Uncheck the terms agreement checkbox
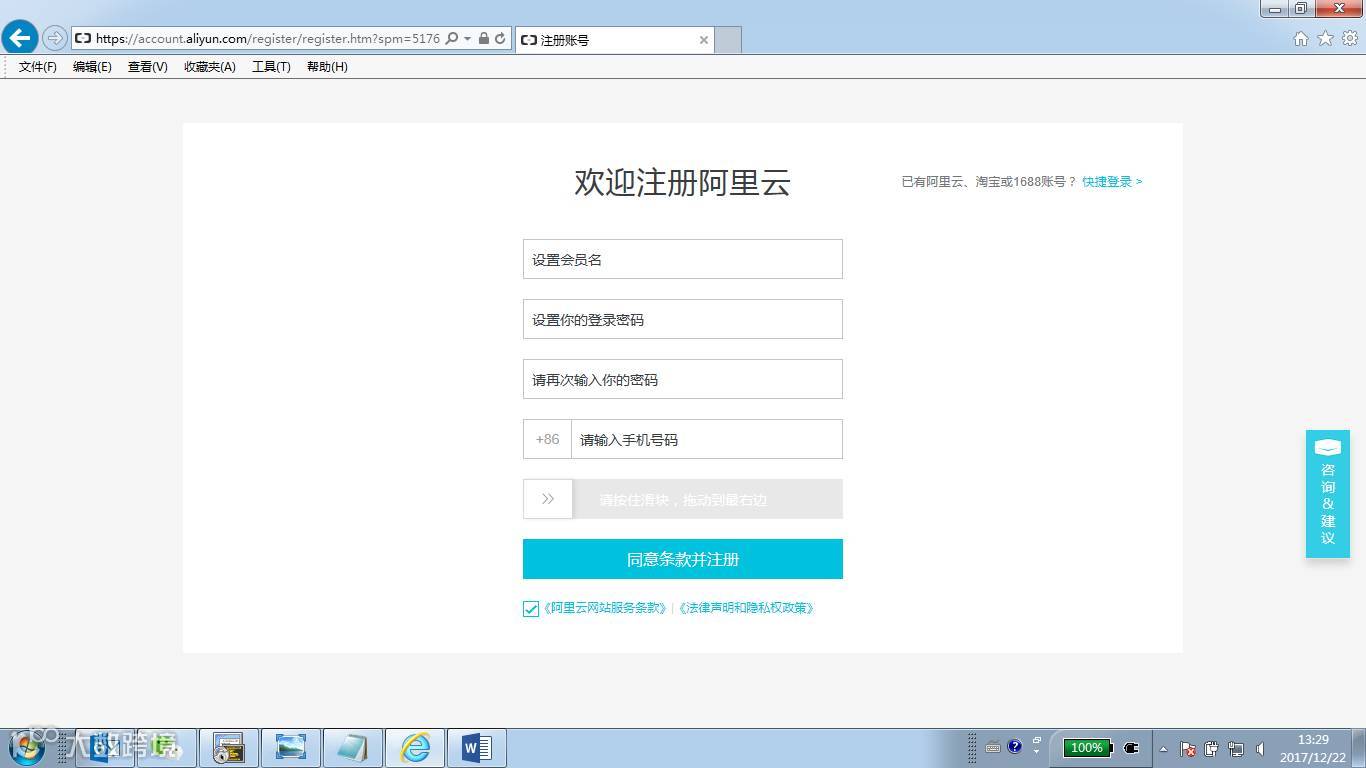Screen dimensions: 1366x768 coord(531,609)
